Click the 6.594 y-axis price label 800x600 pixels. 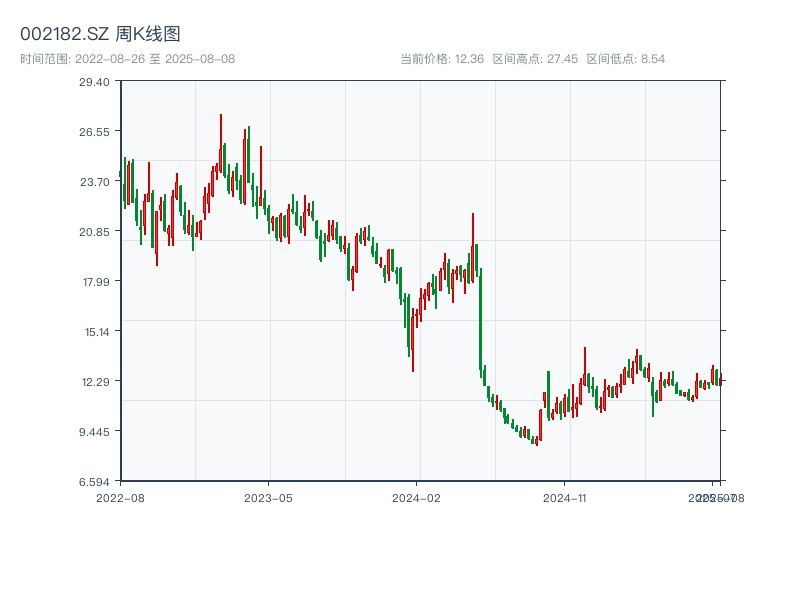pyautogui.click(x=94, y=481)
